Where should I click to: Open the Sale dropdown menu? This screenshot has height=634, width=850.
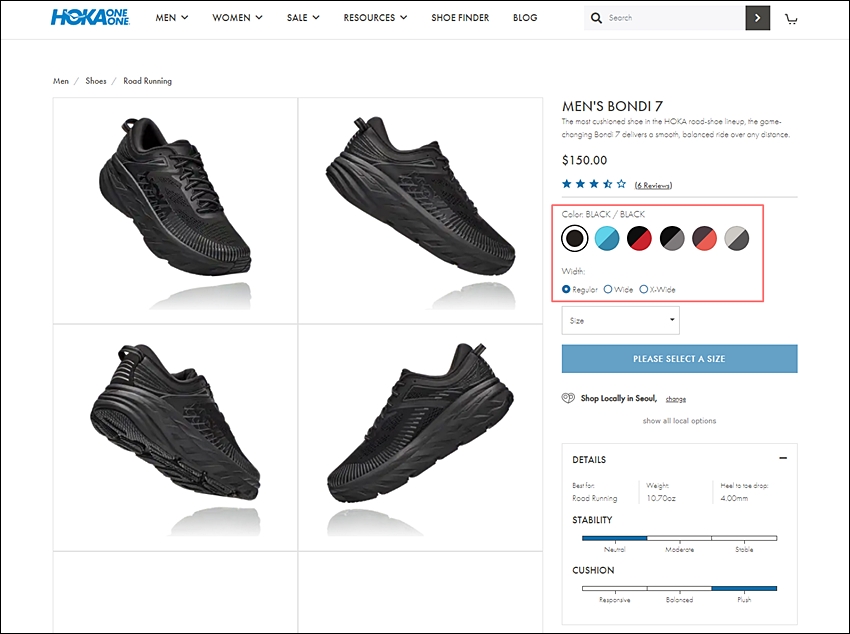coord(303,18)
